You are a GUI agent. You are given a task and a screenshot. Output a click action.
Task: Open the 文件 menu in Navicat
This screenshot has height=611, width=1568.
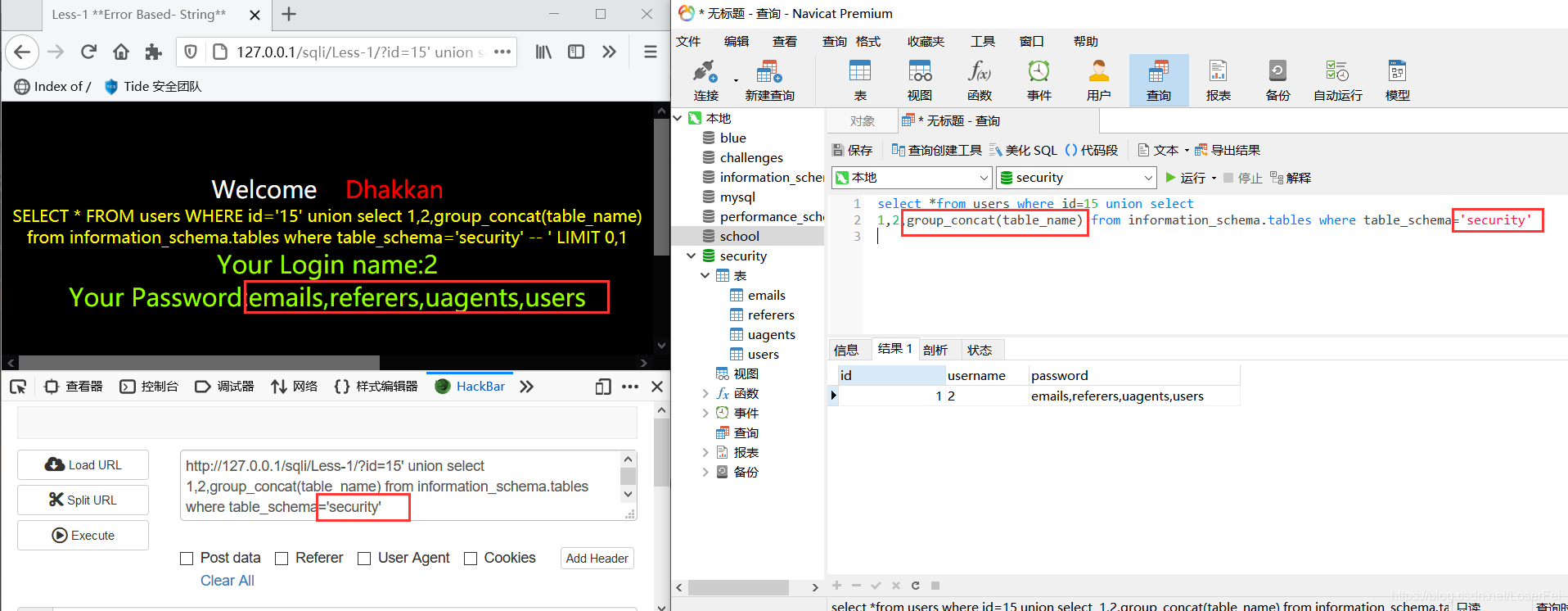(688, 42)
